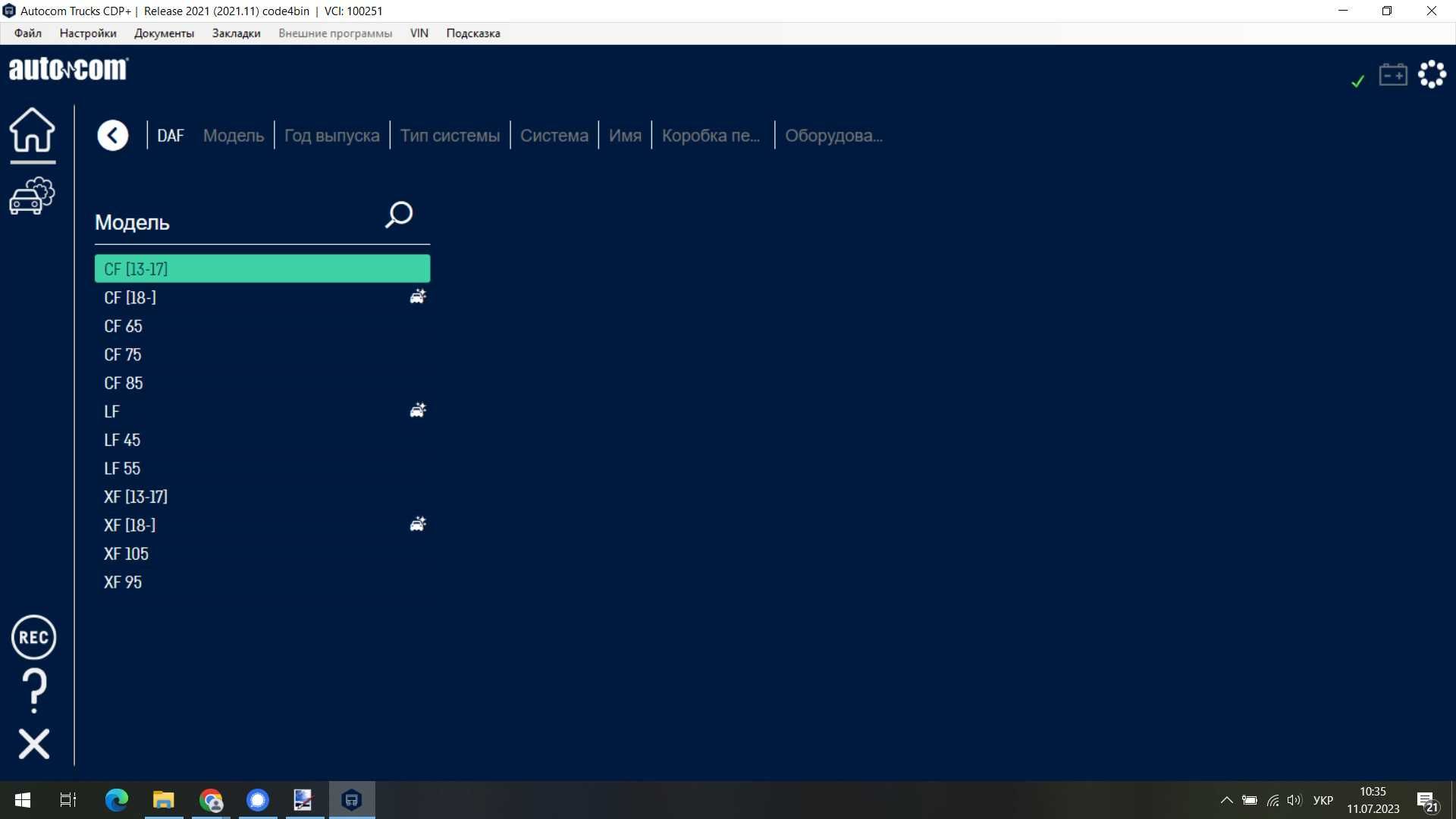Open the vehicle diagnostics sidebar icon
1456x819 pixels.
[32, 196]
